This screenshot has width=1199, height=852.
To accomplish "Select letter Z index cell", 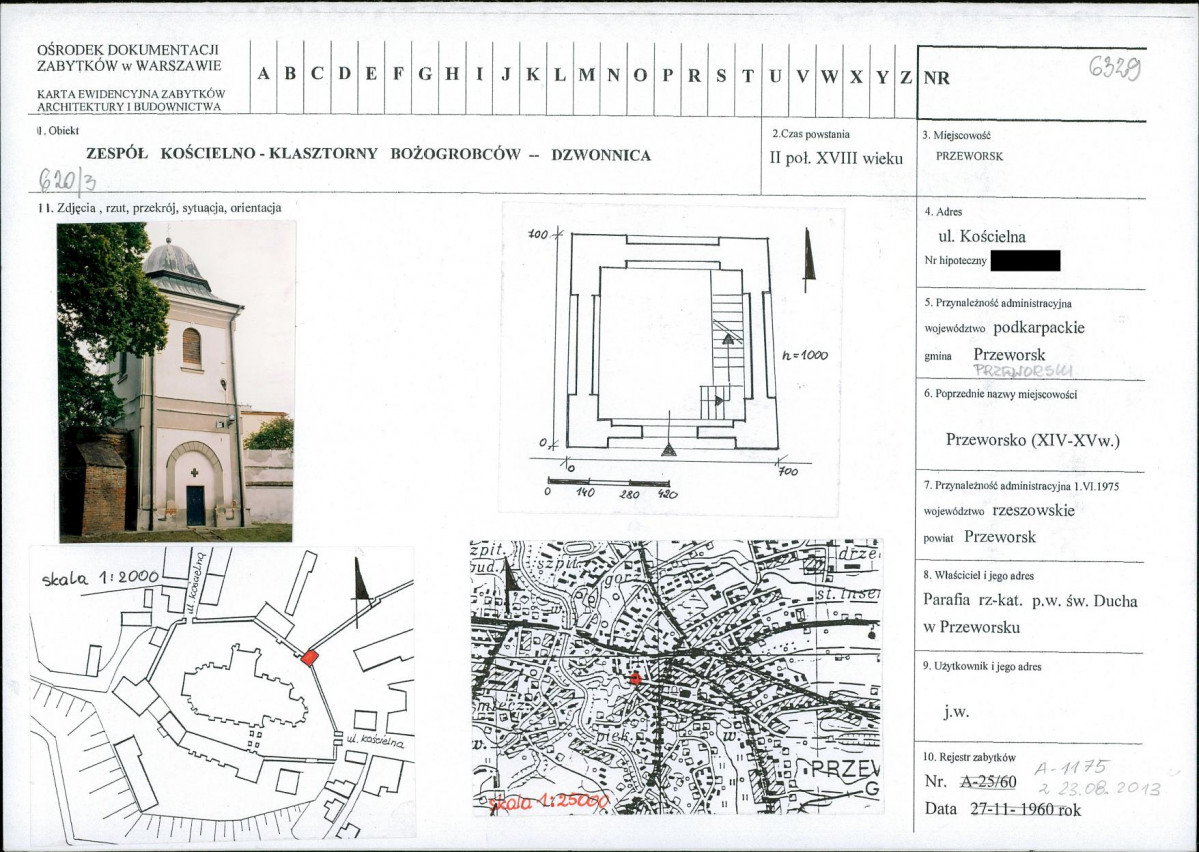I will [905, 75].
